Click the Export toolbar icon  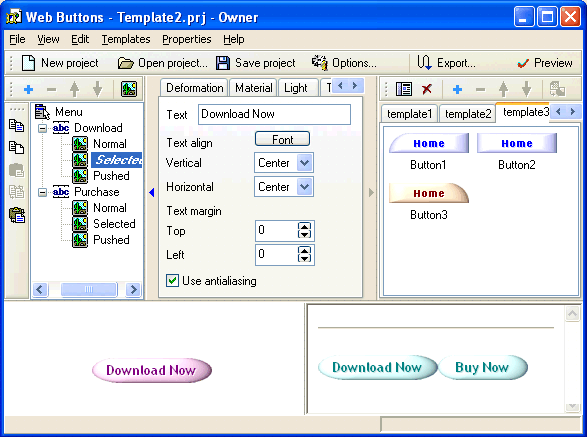424,62
